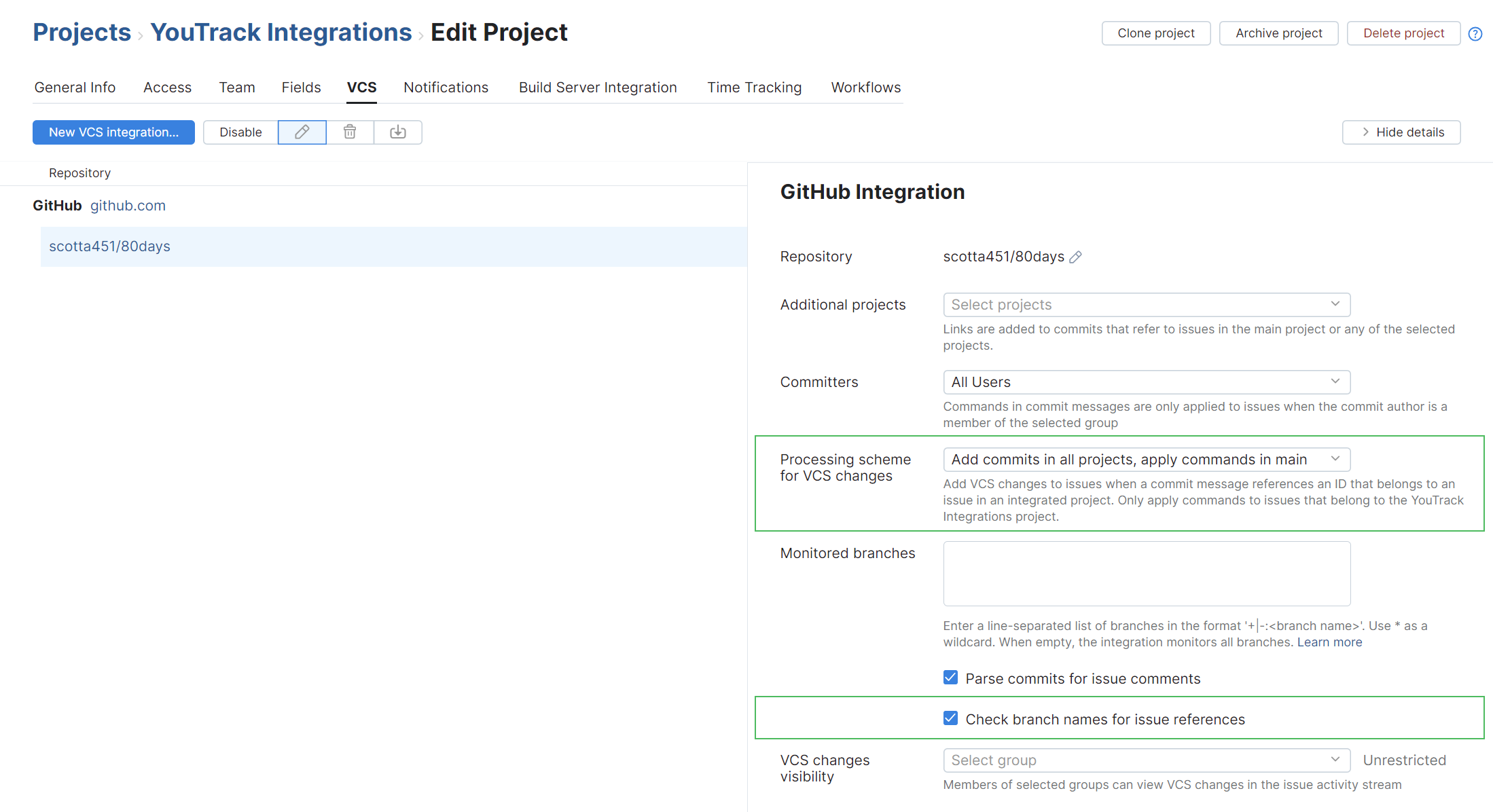The image size is (1493, 812).
Task: Click Disable to turn off the integration
Action: point(240,132)
